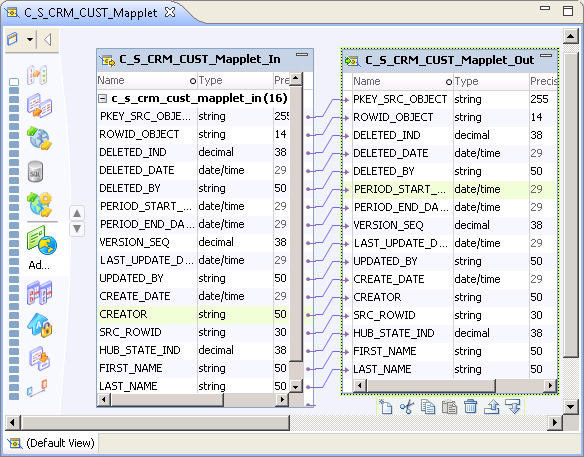Click the Mapplet_In vertical scrollbar up arrow
This screenshot has width=584, height=457.
tap(296, 78)
